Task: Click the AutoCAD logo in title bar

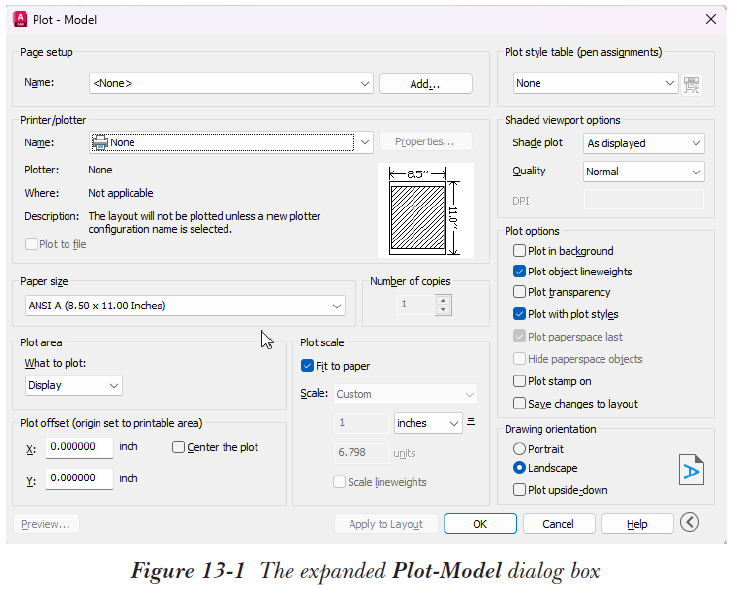Action: point(20,20)
